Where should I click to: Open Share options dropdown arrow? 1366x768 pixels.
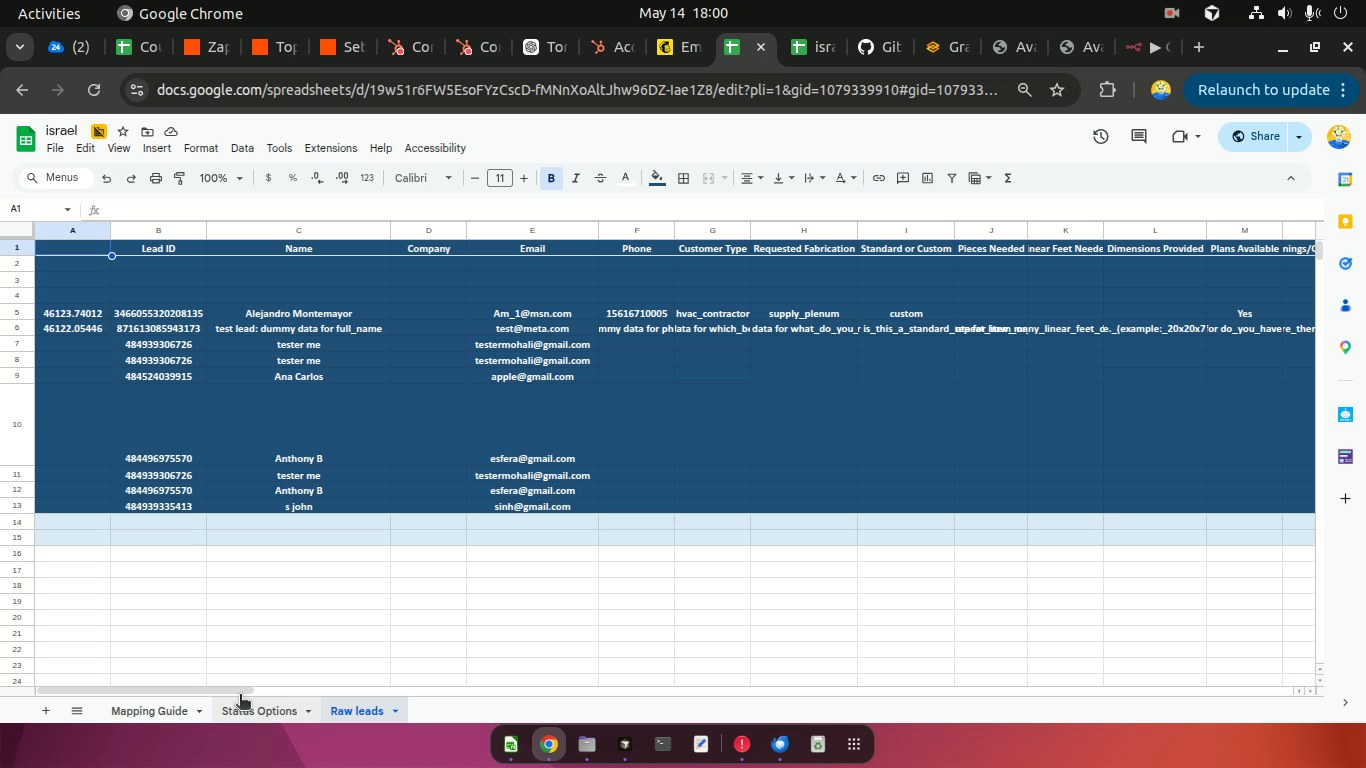[x=1299, y=136]
